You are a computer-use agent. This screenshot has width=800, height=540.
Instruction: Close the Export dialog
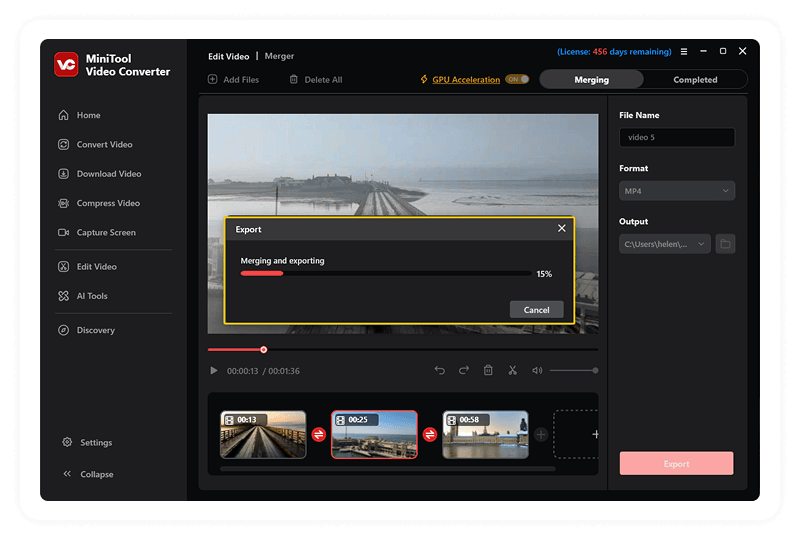pos(561,228)
